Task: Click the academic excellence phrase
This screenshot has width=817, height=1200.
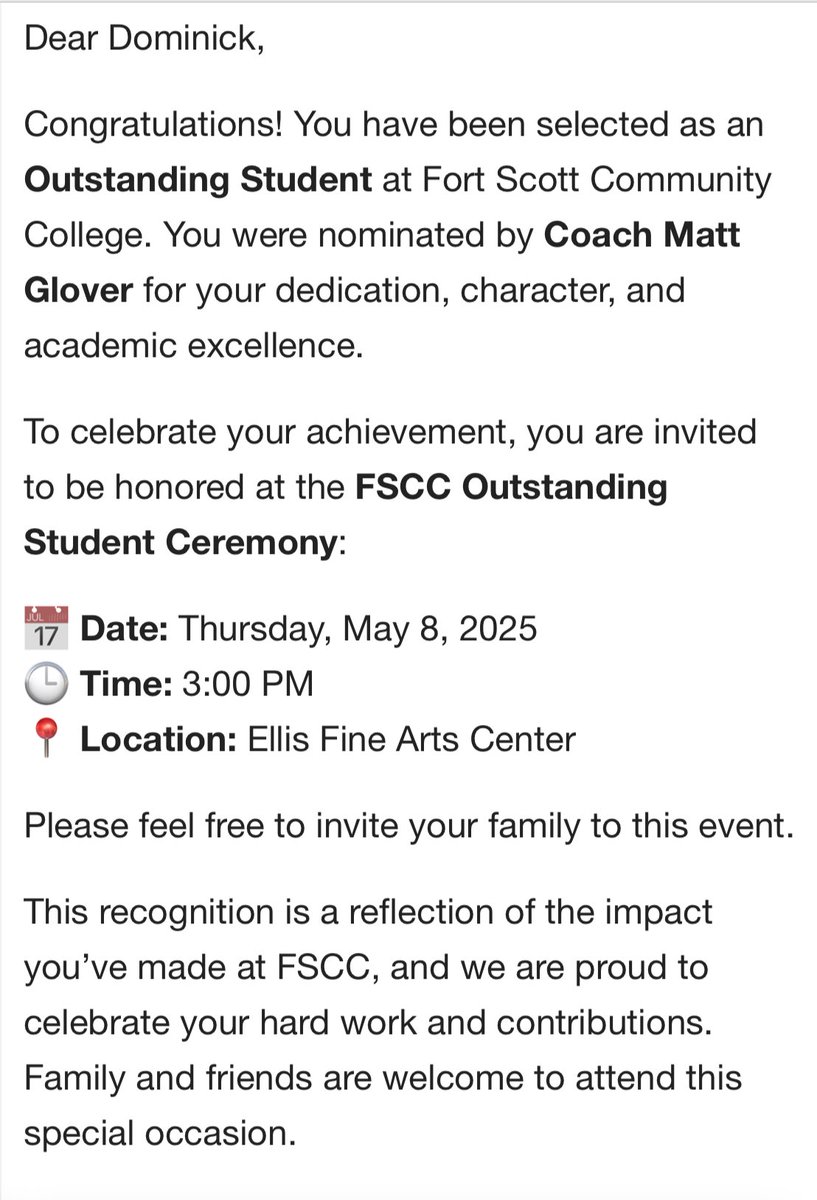Action: (190, 348)
